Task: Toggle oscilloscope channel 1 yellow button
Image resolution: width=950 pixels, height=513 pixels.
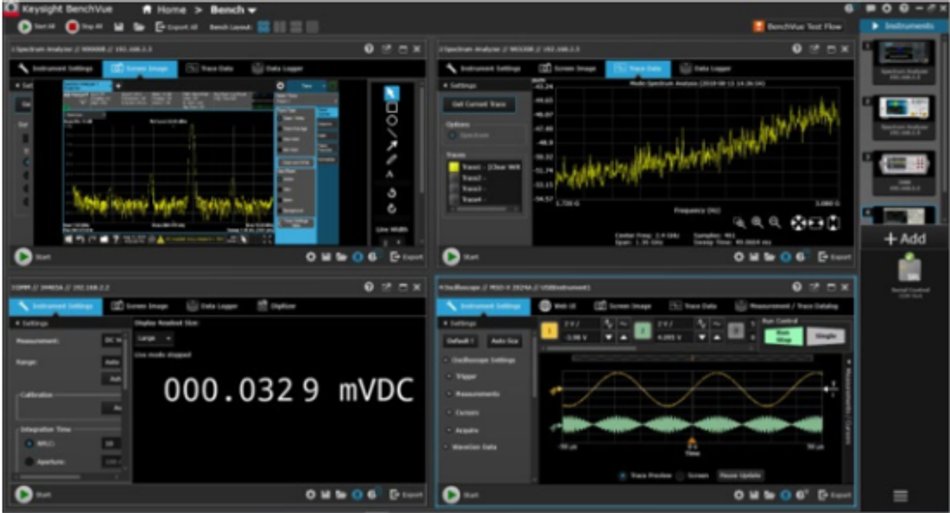Action: tap(549, 331)
